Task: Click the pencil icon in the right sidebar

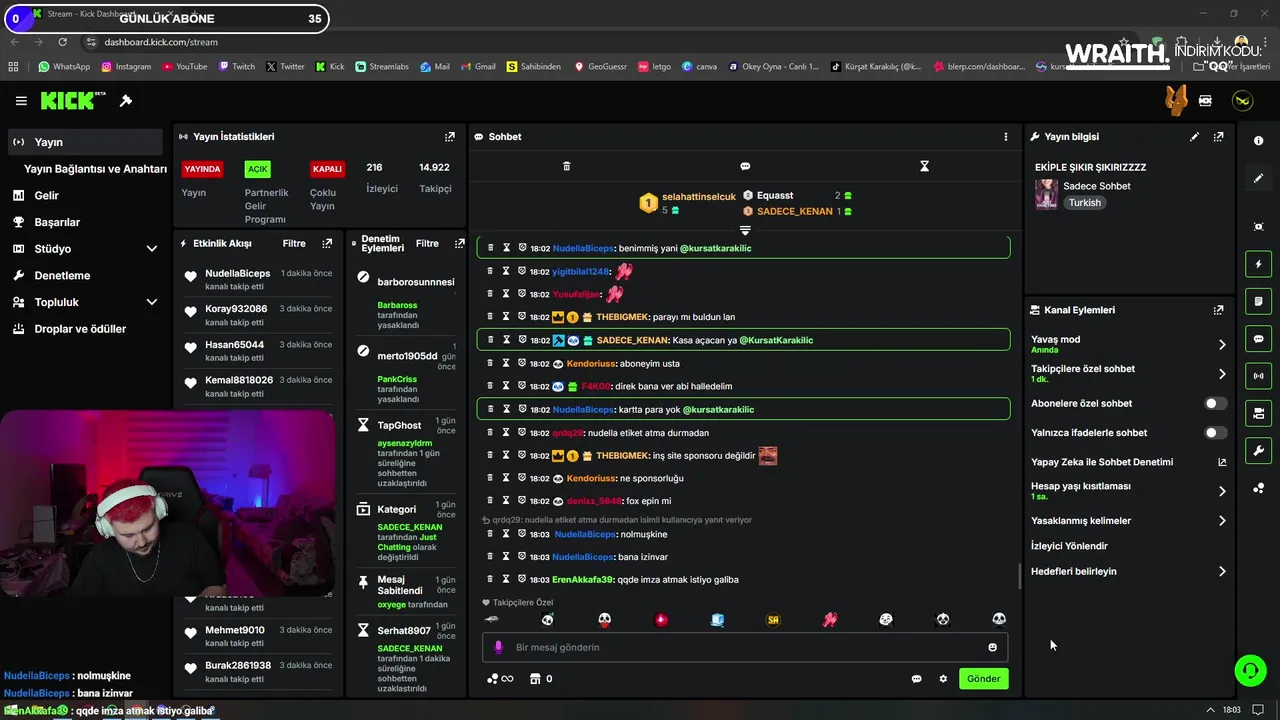Action: [1258, 178]
